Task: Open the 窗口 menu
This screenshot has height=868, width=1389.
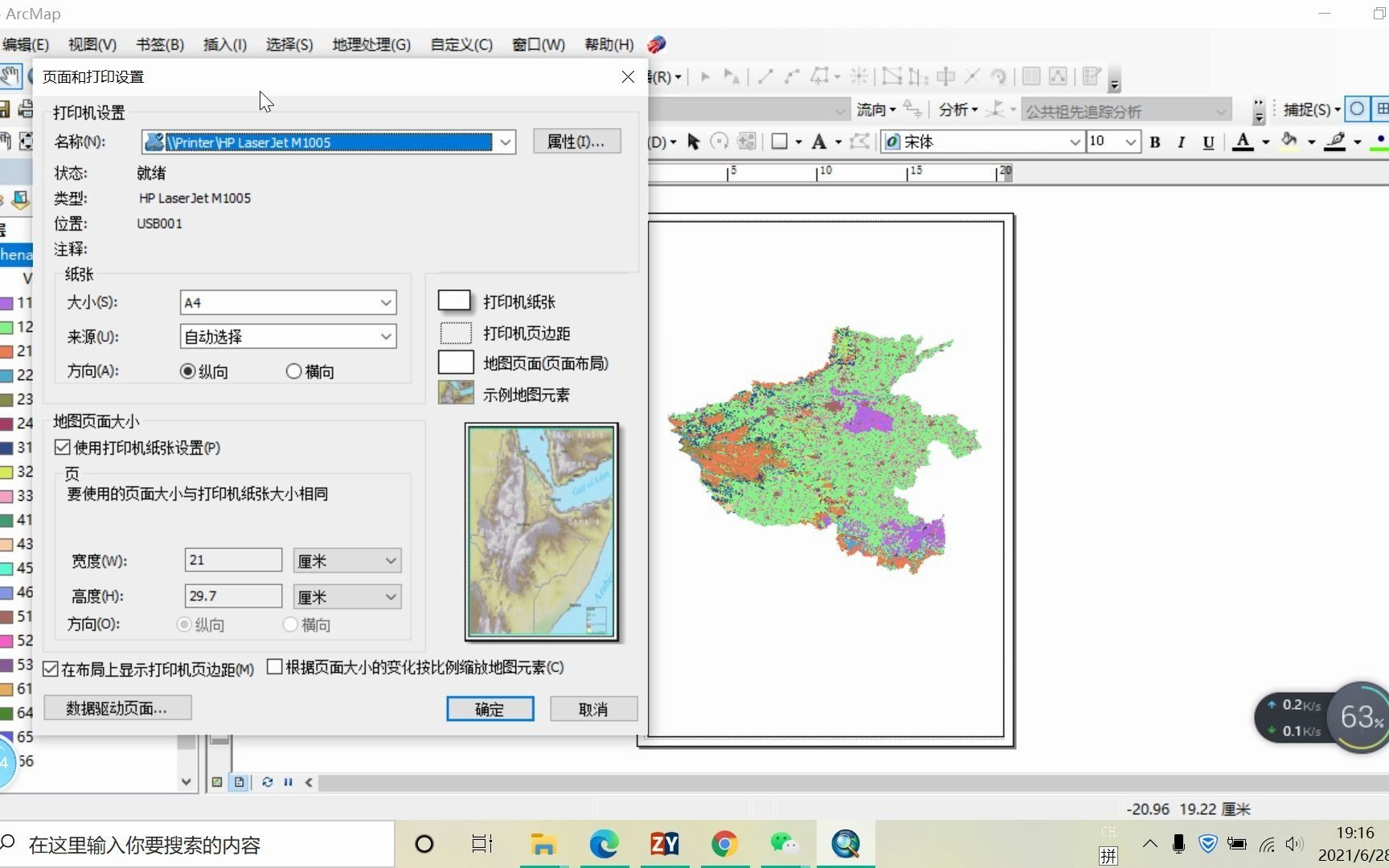Action: click(537, 44)
